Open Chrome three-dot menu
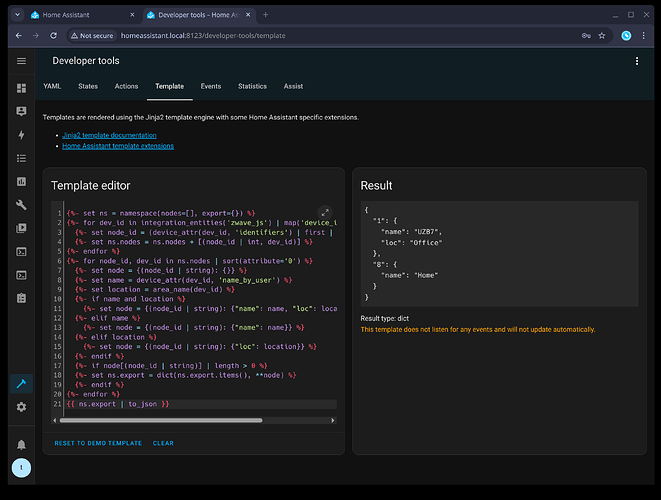Viewport: 661px width, 500px height. pyautogui.click(x=643, y=36)
